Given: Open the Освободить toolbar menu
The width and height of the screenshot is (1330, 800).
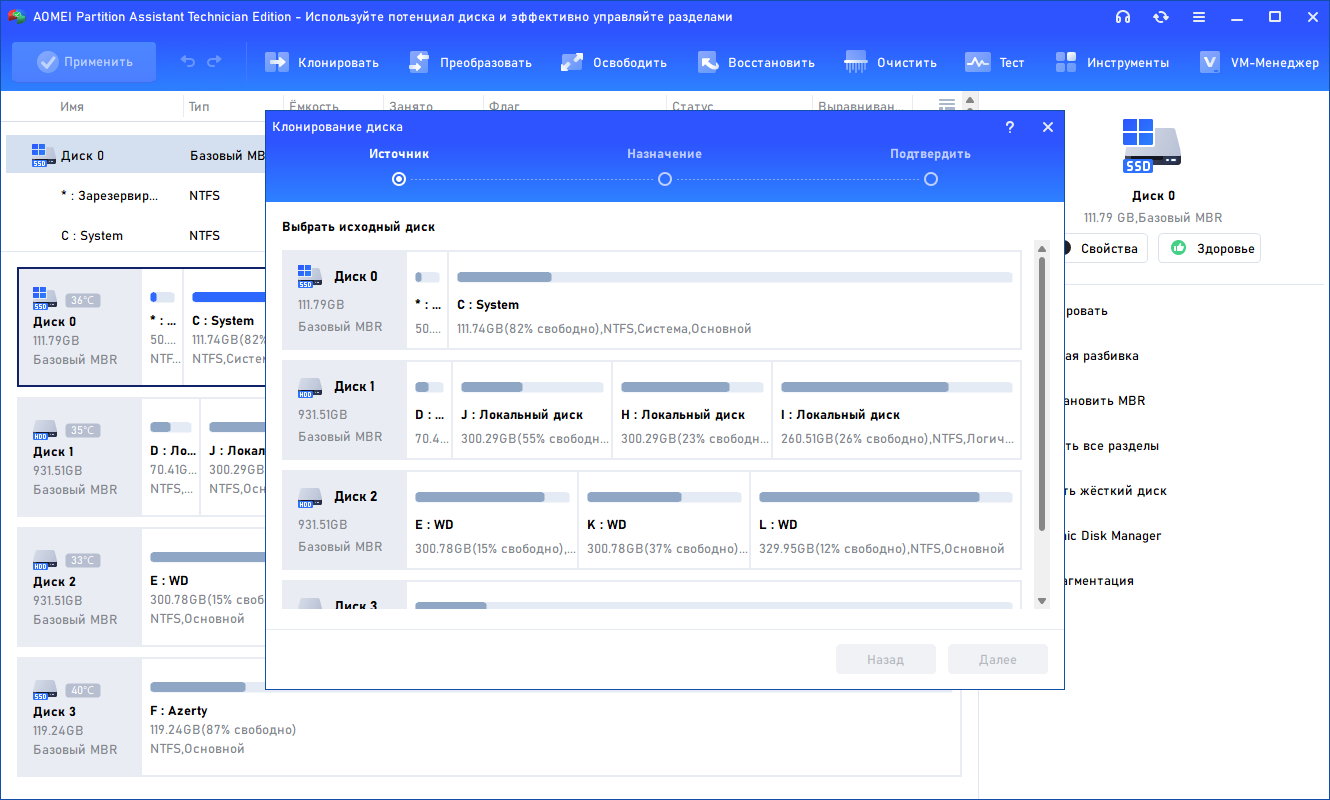Looking at the screenshot, I should (614, 62).
